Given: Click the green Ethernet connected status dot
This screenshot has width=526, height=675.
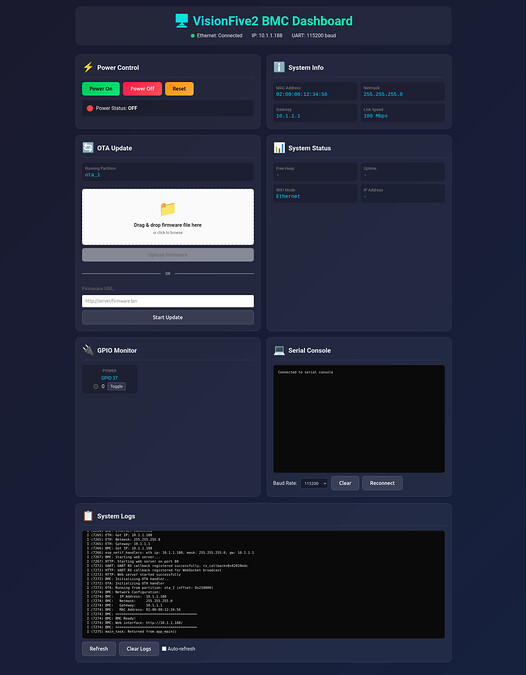Looking at the screenshot, I should coord(193,36).
